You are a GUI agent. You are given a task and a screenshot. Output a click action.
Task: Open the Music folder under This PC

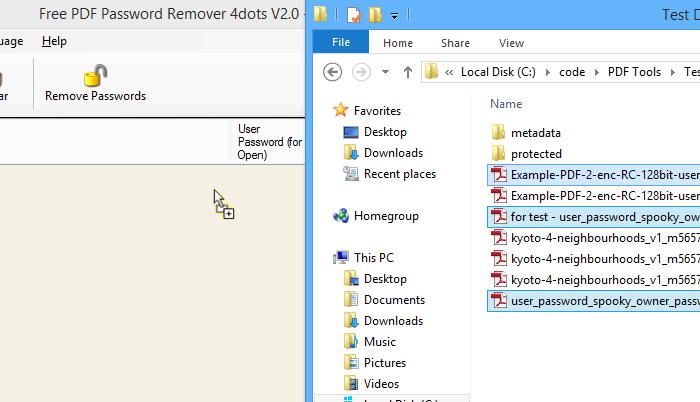point(378,342)
